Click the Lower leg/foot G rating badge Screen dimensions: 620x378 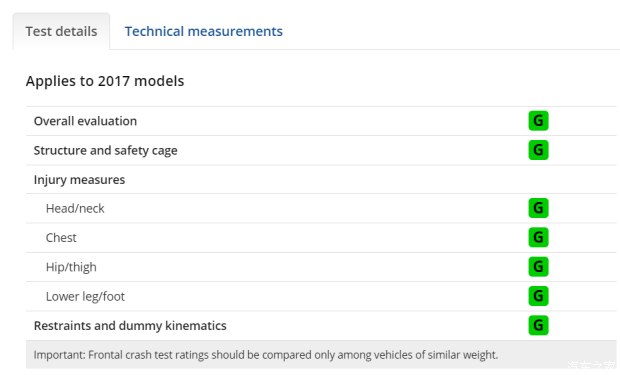click(x=538, y=296)
